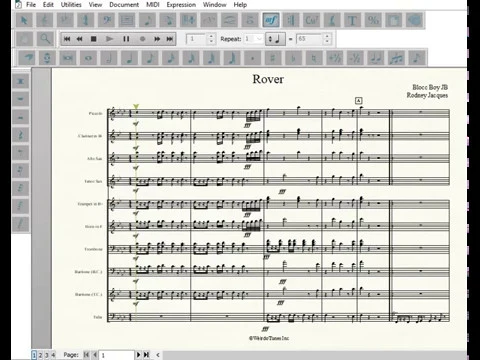Select the Speedy Entry tool
This screenshot has width=480, height=360.
[168, 20]
